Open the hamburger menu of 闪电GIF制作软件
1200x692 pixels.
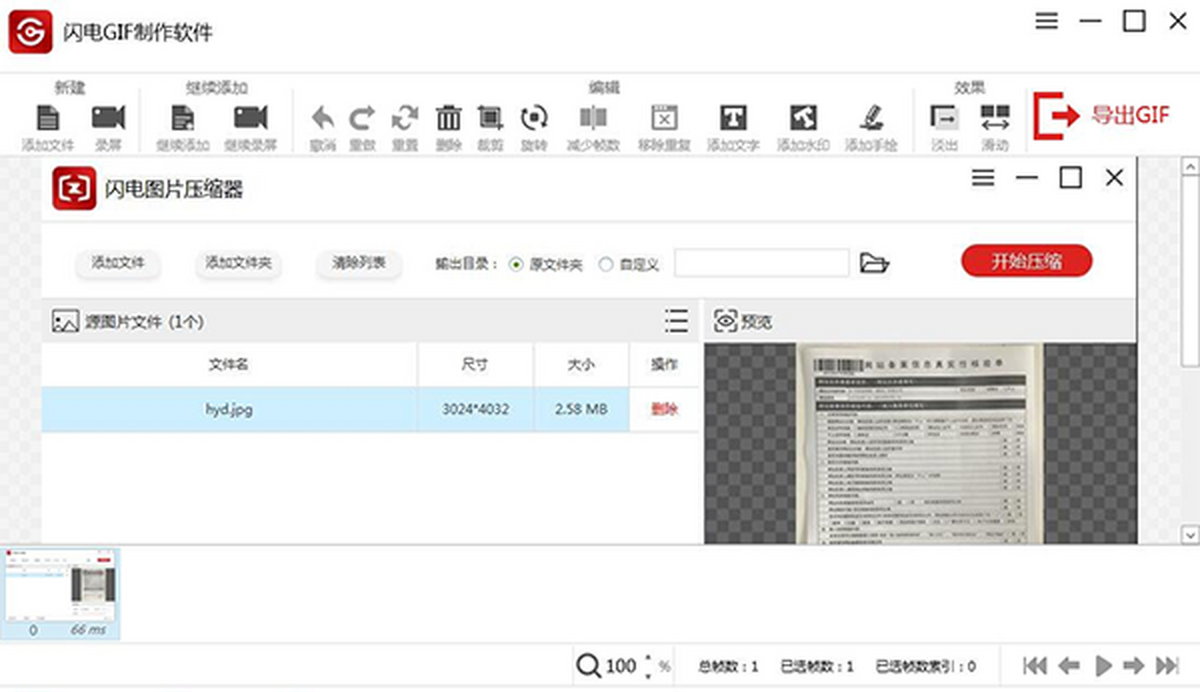click(x=1046, y=22)
